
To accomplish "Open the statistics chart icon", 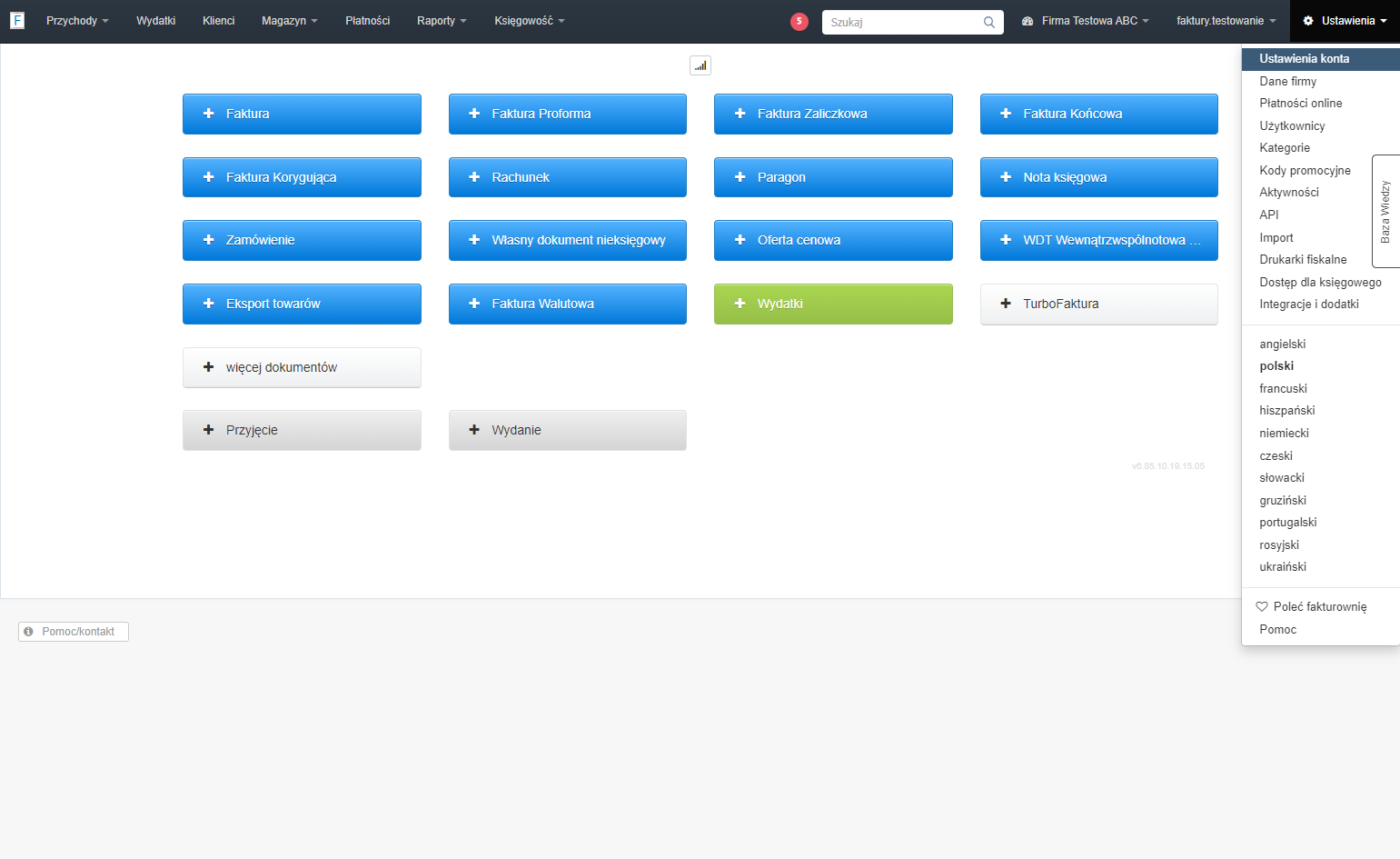I will pyautogui.click(x=700, y=65).
